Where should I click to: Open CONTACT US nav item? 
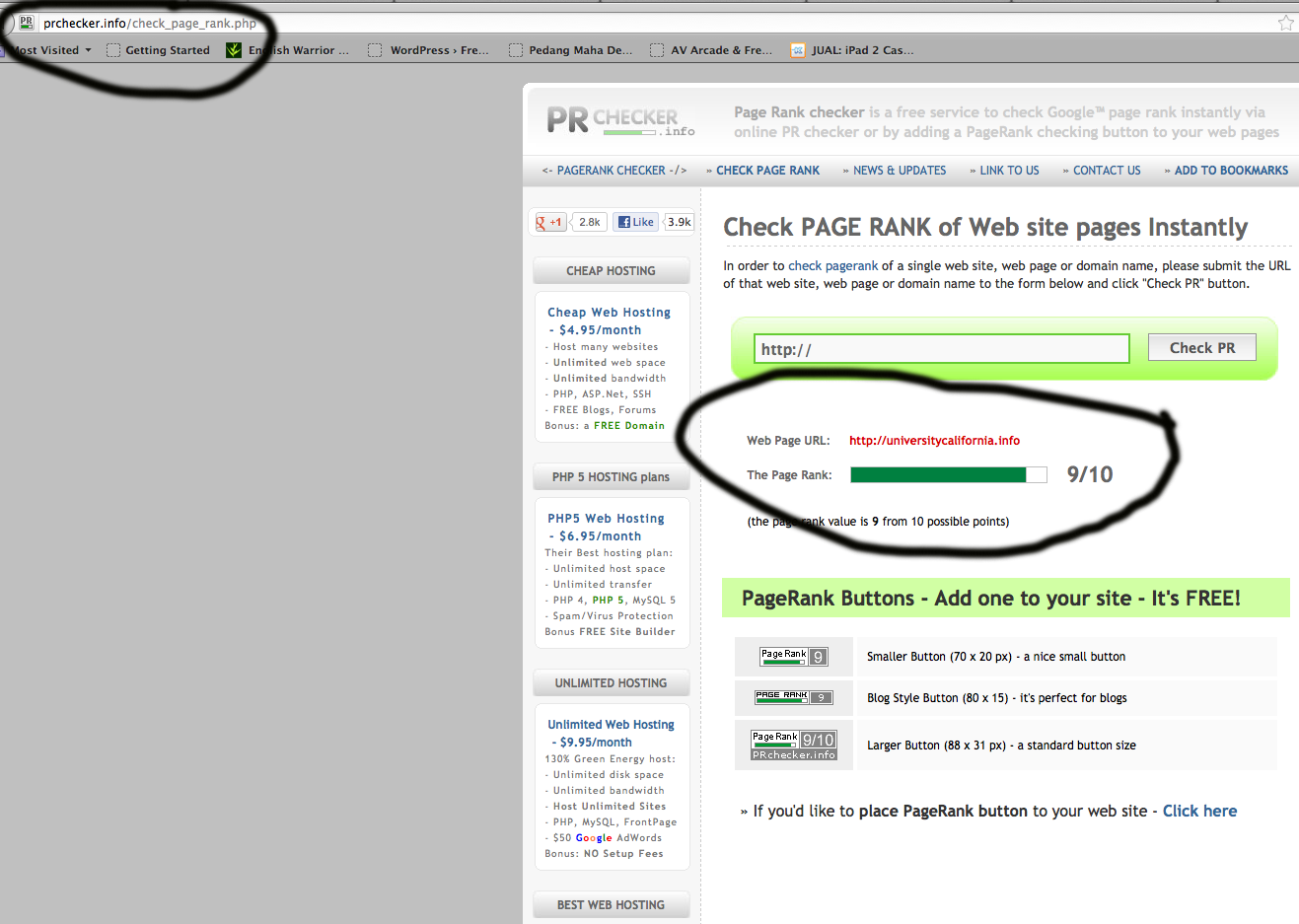coord(1107,171)
